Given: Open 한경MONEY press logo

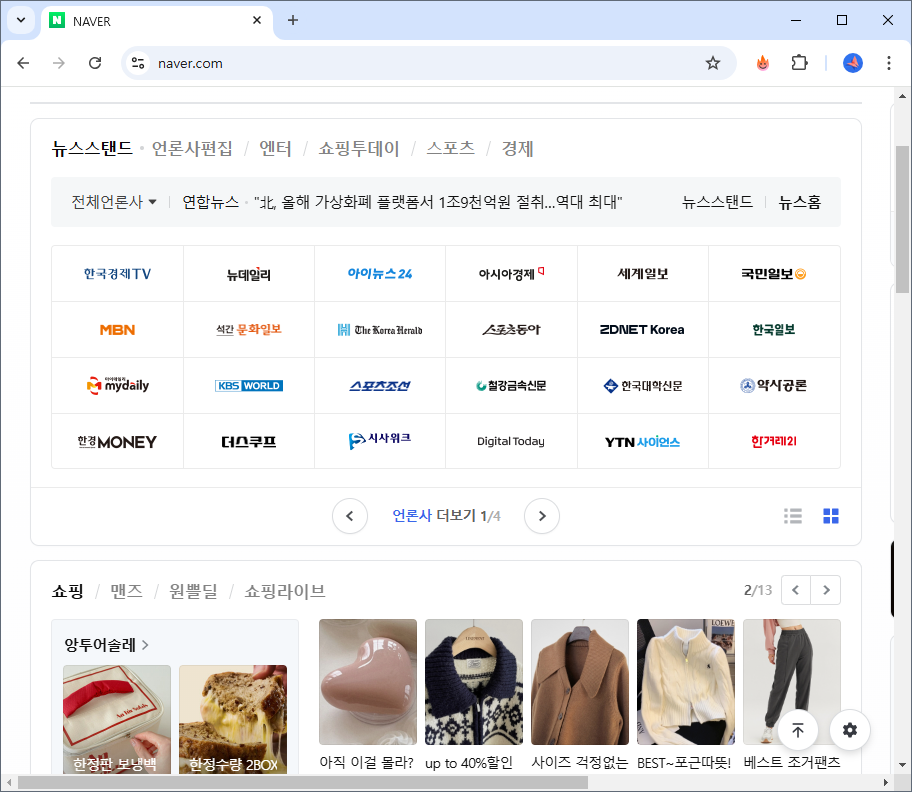Looking at the screenshot, I should tap(117, 441).
